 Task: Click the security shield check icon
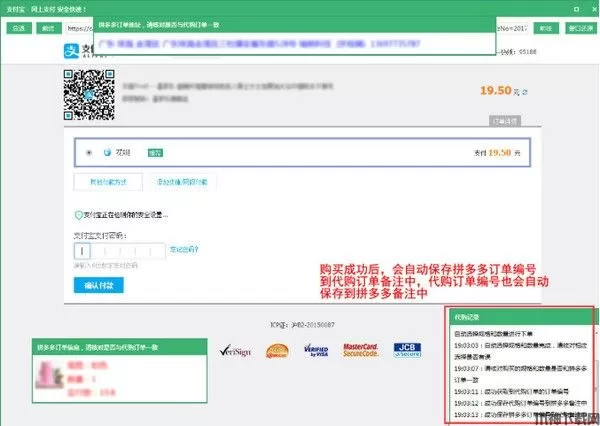(x=78, y=215)
